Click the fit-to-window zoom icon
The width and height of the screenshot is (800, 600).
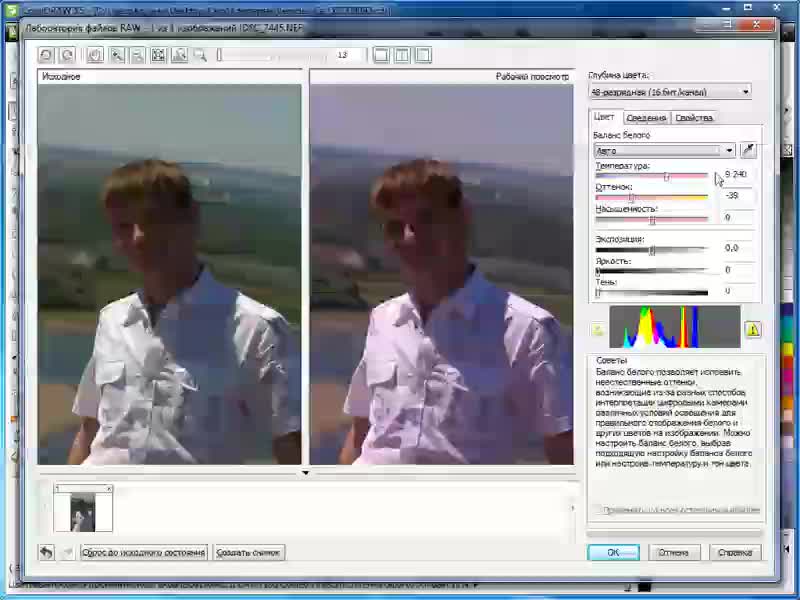[x=158, y=55]
